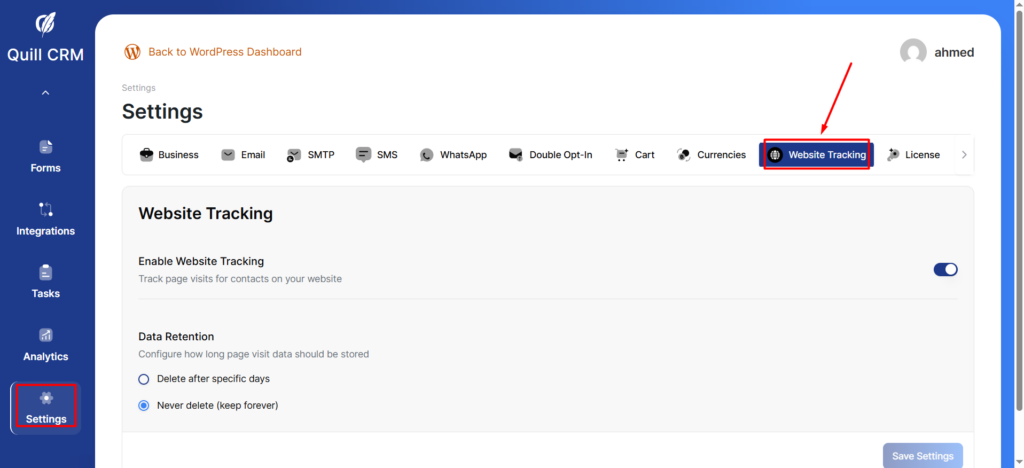Switch to the Double Opt-In tab

550,155
